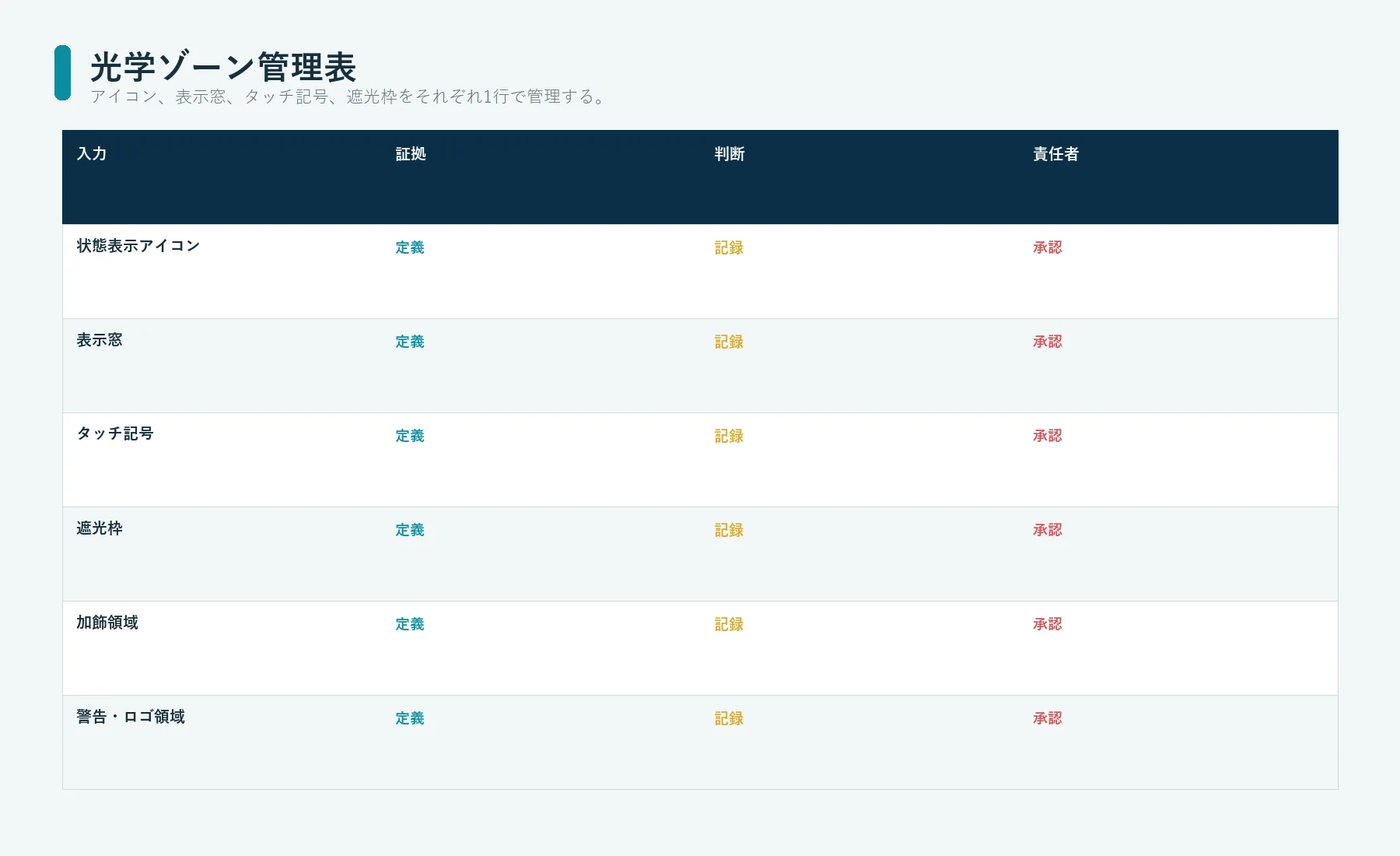Viewport: 1400px width, 856px height.
Task: Click 記録 in the タッチ記号 row
Action: (x=729, y=436)
